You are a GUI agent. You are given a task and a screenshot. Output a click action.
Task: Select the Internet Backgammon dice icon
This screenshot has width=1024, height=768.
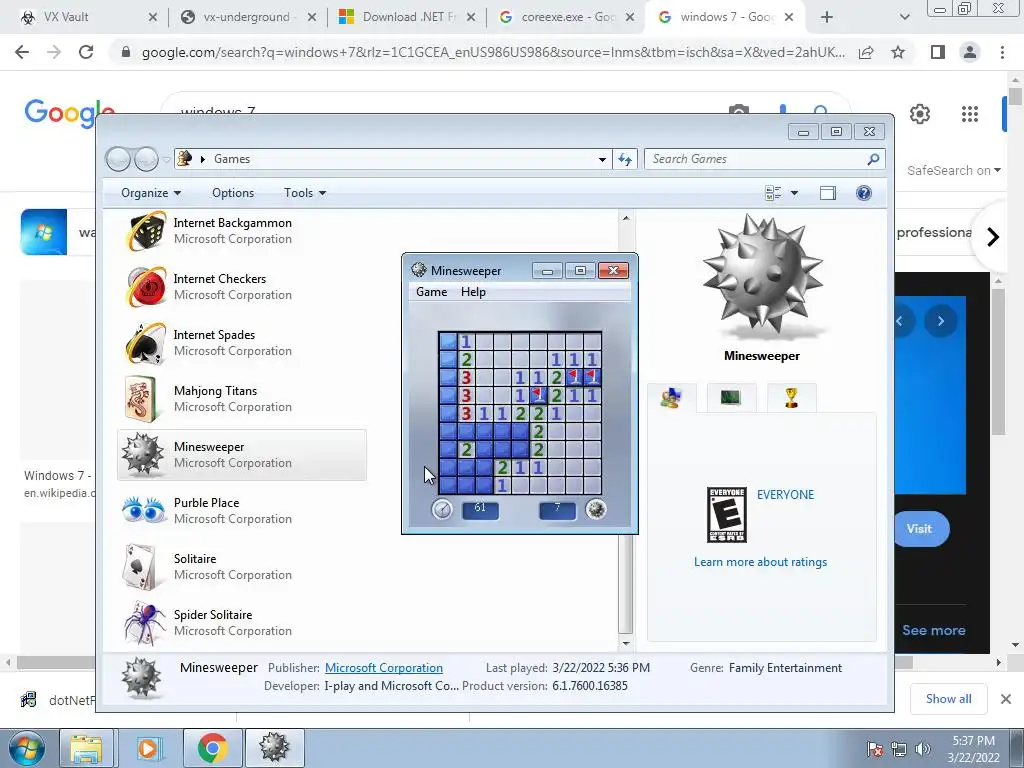145,231
